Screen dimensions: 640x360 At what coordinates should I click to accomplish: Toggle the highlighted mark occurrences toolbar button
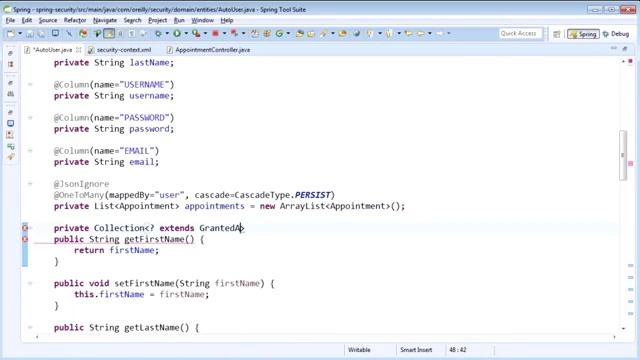point(109,34)
